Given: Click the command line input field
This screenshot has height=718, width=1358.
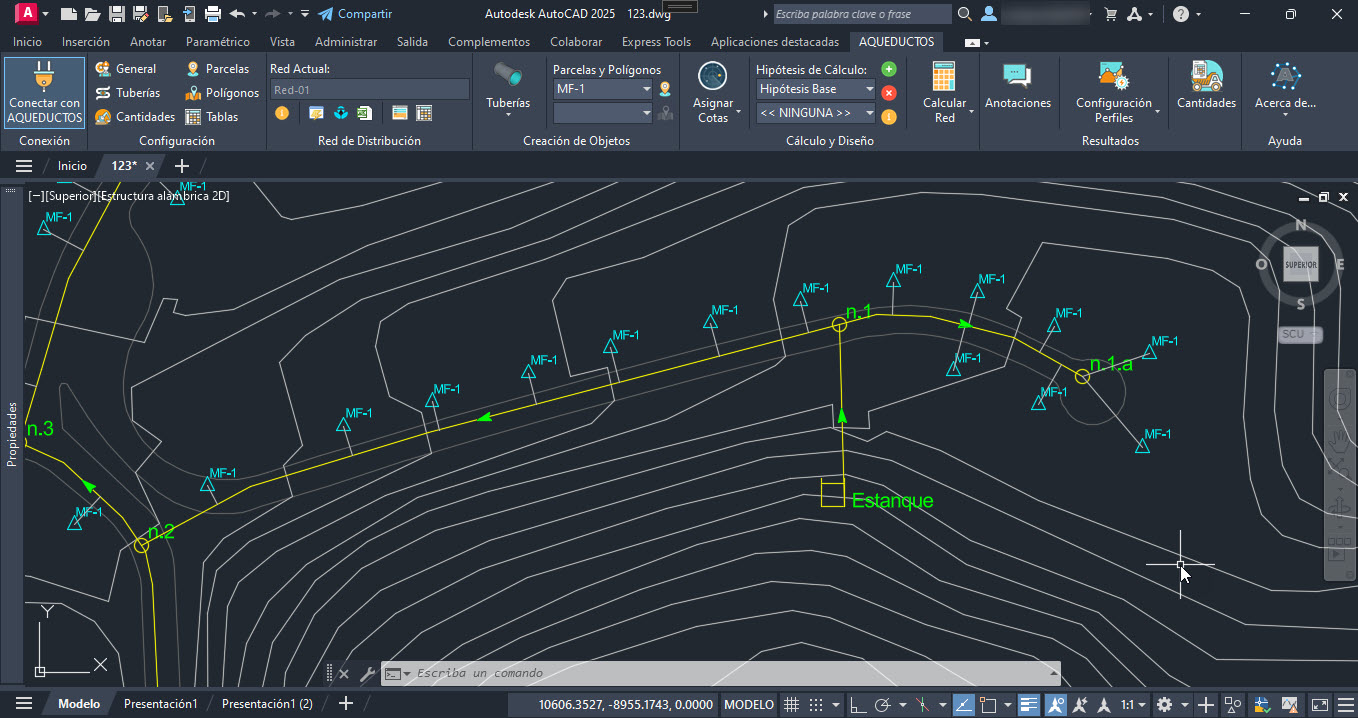Looking at the screenshot, I should click(x=730, y=673).
